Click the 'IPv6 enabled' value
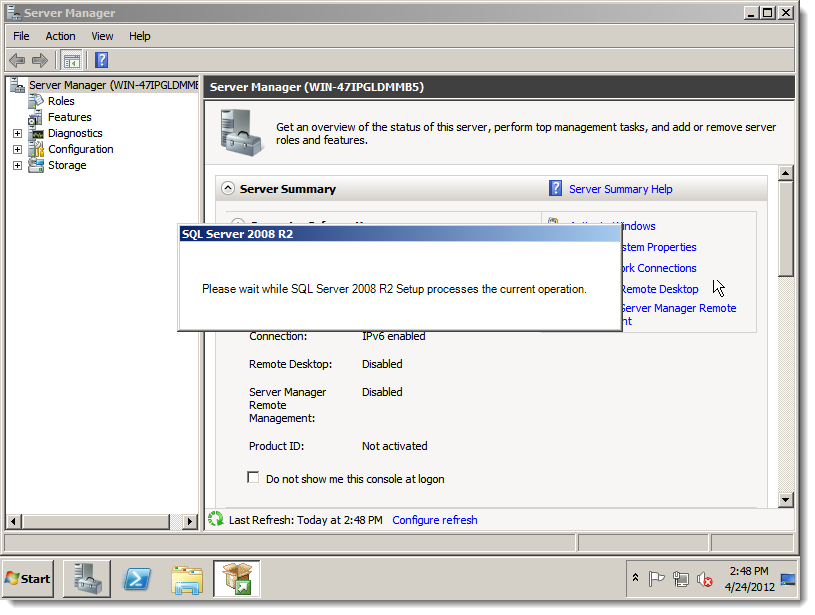Screen dimensions: 815x615 pyautogui.click(x=393, y=336)
